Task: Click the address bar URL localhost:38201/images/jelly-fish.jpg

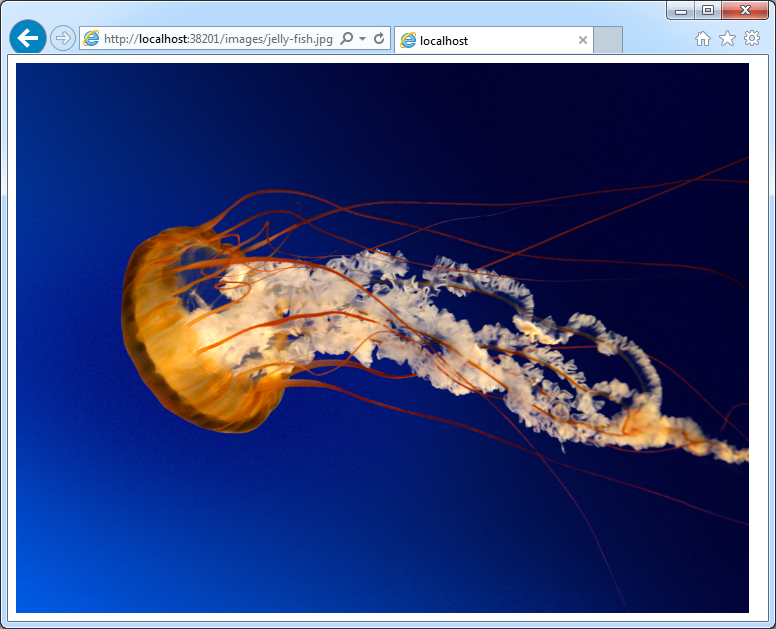Action: click(218, 39)
